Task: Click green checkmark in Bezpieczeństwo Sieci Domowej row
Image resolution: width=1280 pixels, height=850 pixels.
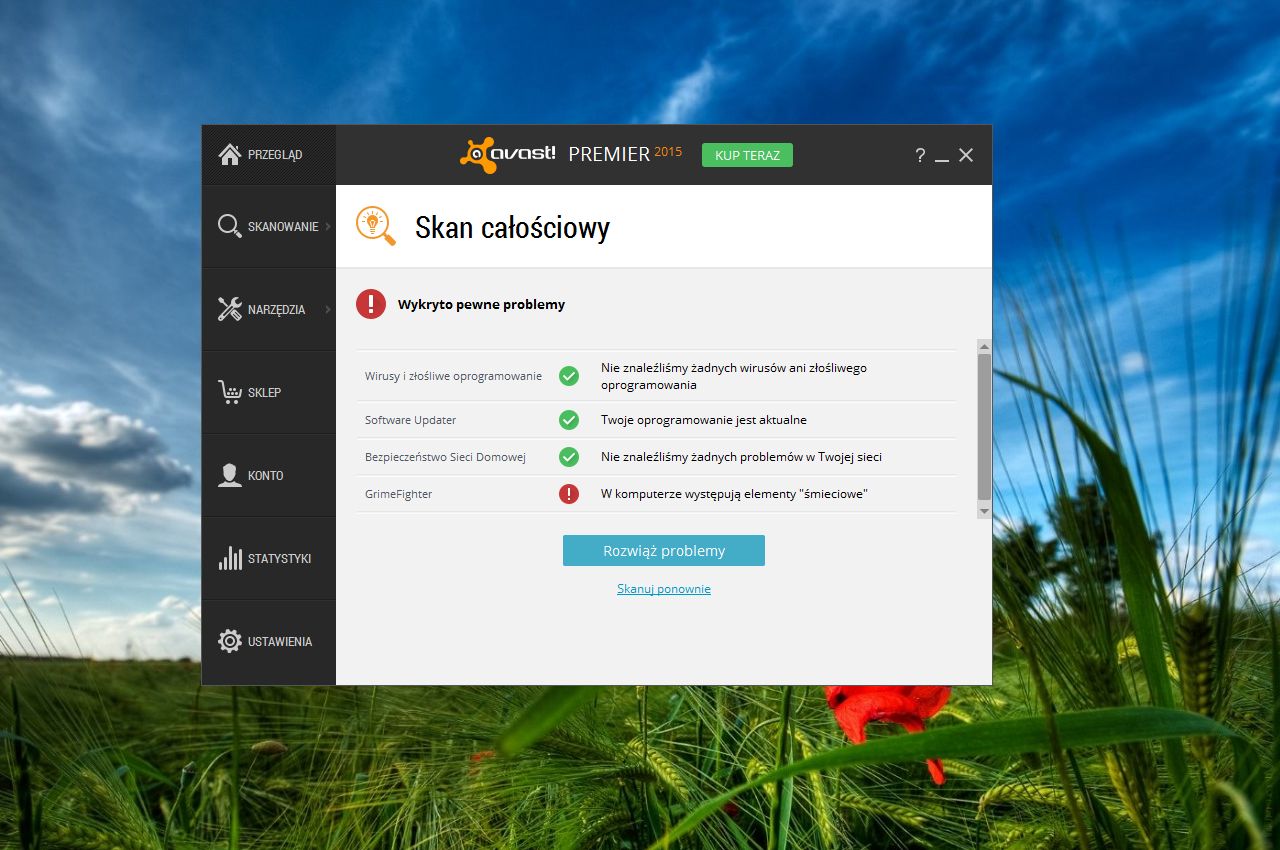Action: pyautogui.click(x=569, y=457)
